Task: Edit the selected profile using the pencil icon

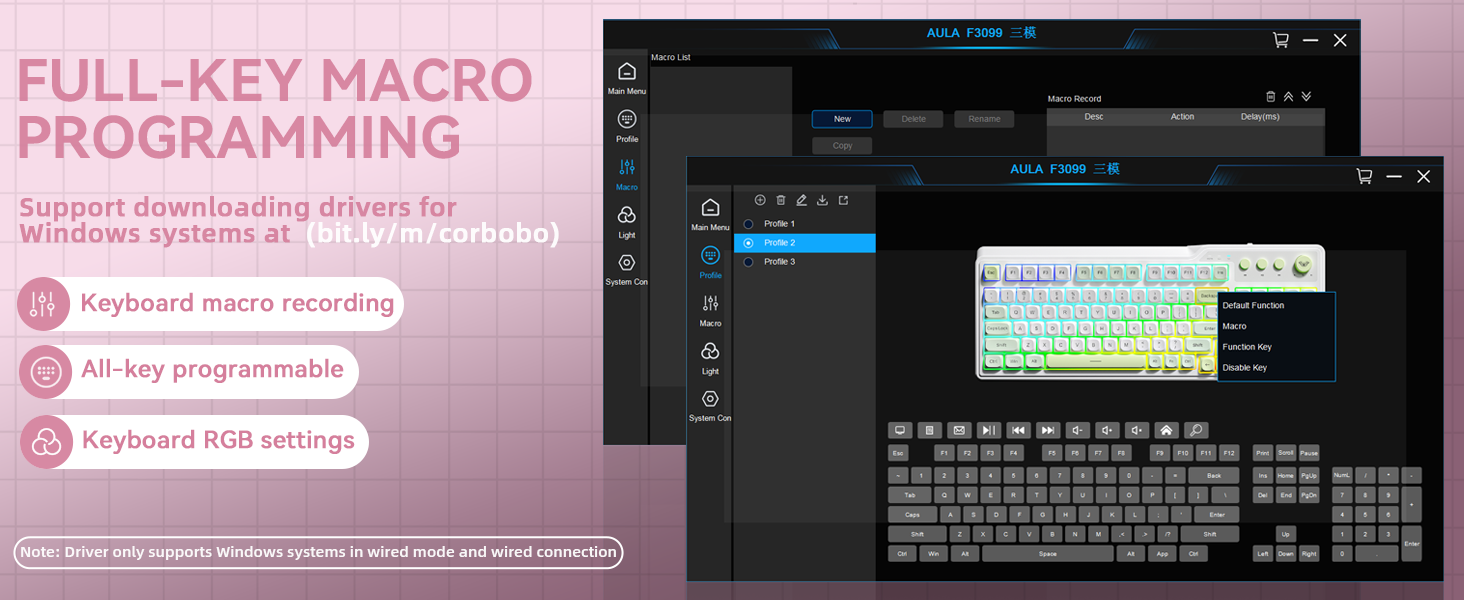Action: [801, 200]
